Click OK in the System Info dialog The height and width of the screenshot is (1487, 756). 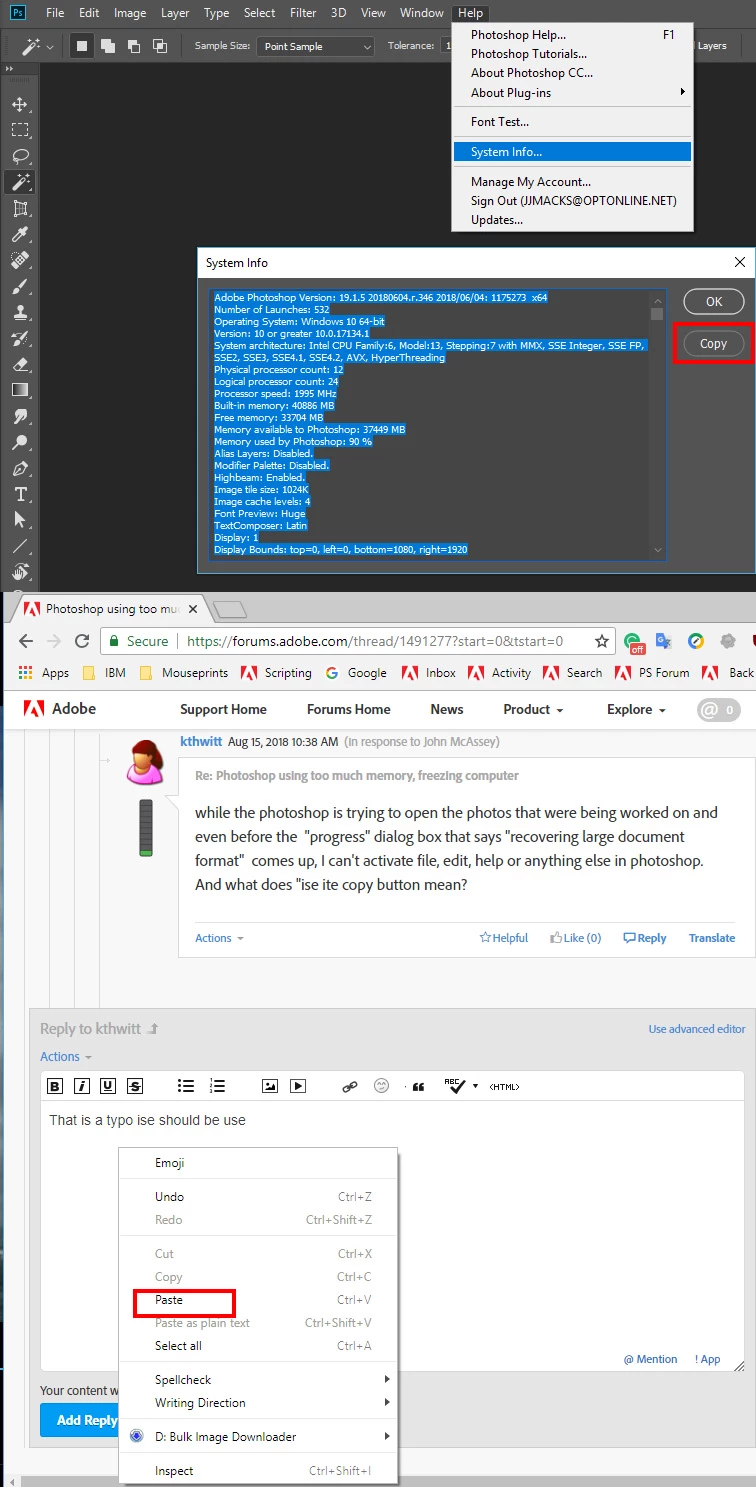coord(713,301)
